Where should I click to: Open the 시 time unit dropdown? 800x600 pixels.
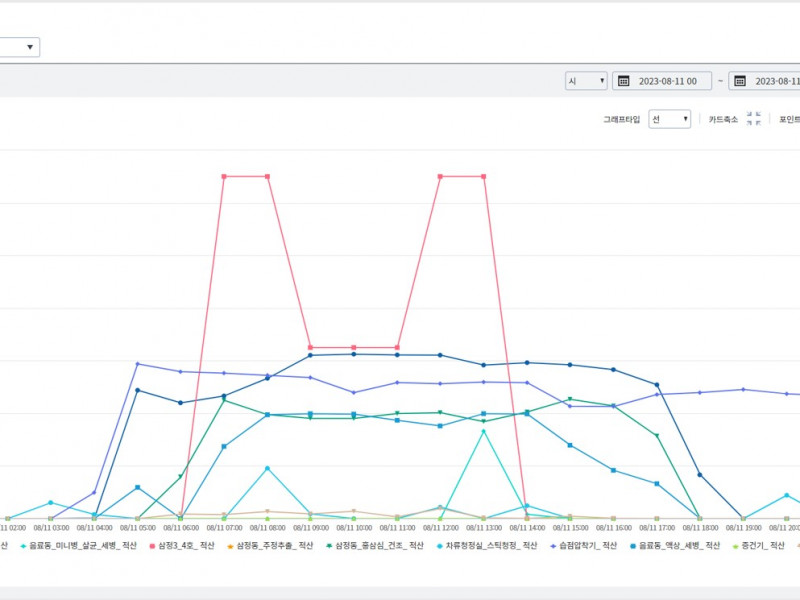pos(586,81)
